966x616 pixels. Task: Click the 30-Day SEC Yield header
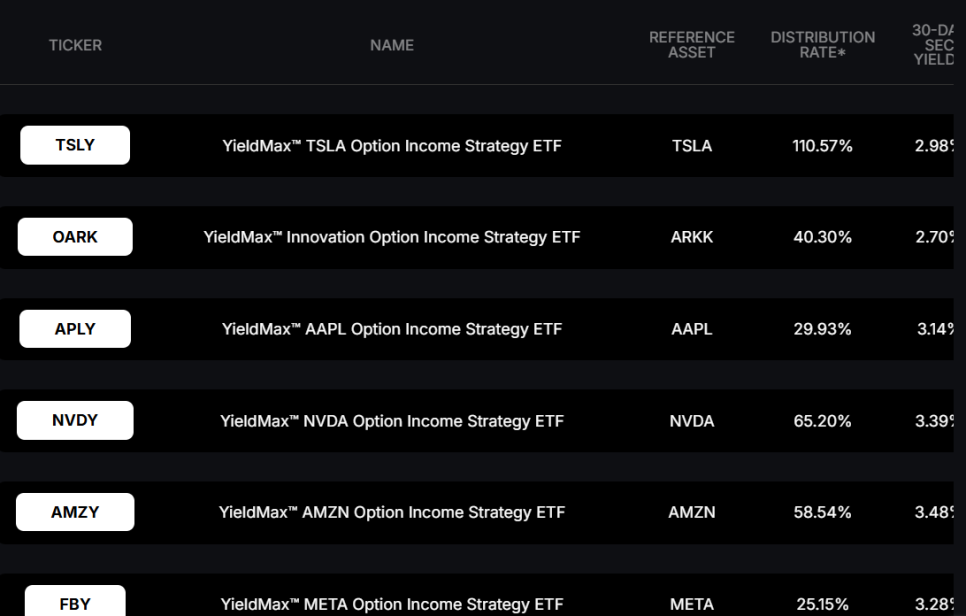click(933, 45)
